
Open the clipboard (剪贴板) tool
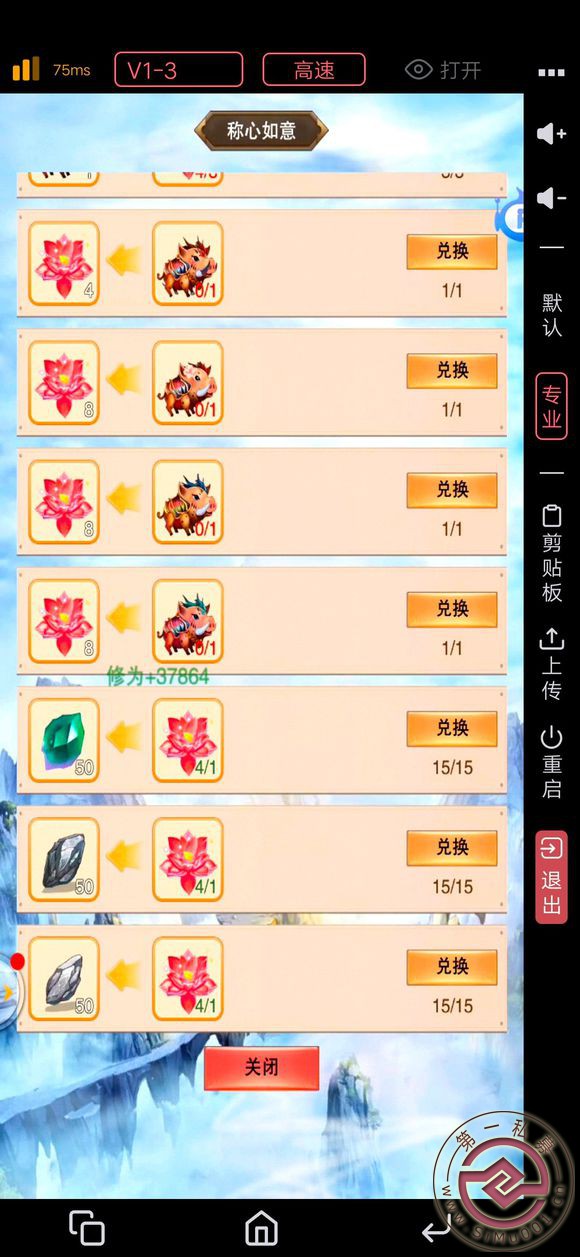pos(552,553)
